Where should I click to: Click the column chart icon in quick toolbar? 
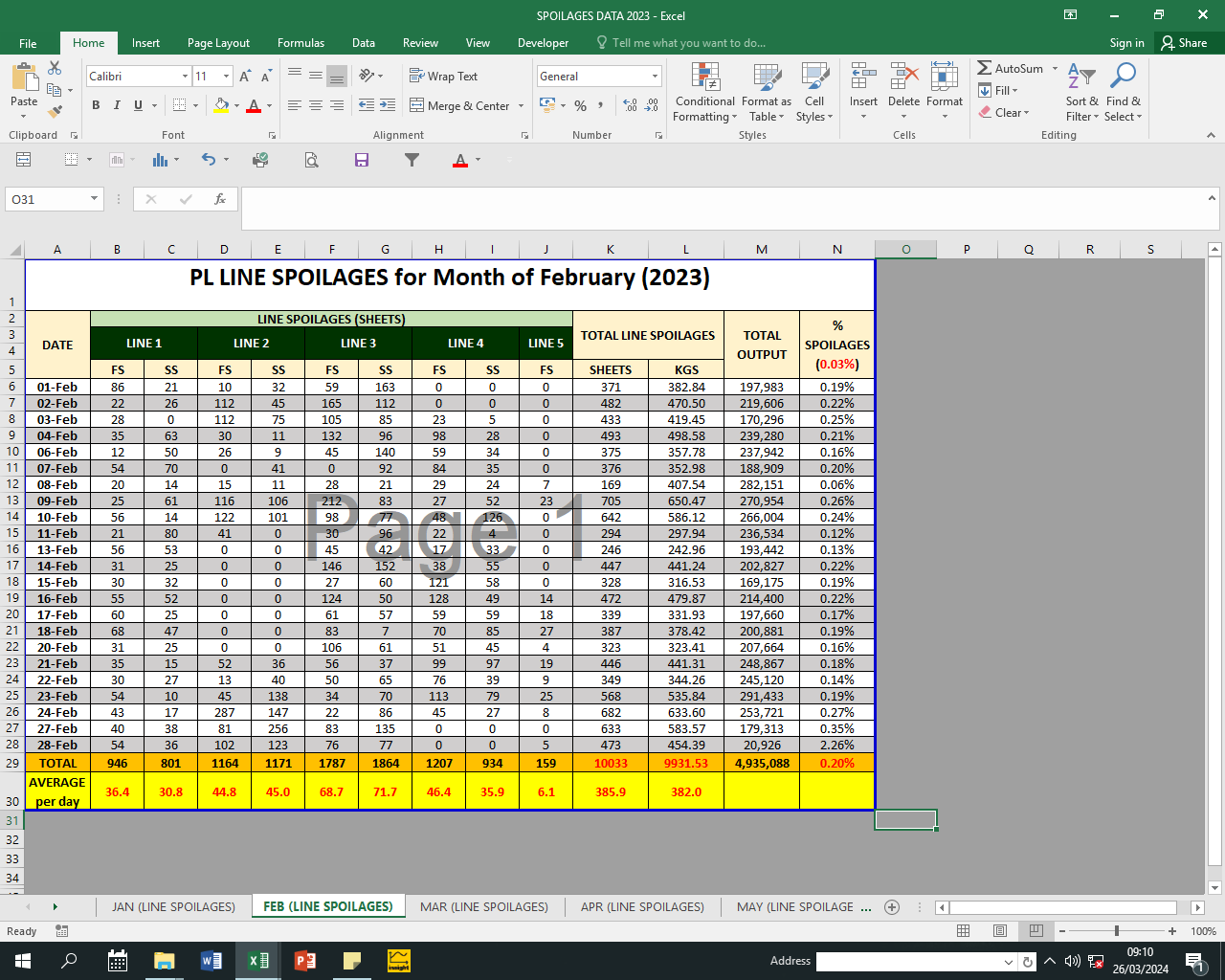160,160
